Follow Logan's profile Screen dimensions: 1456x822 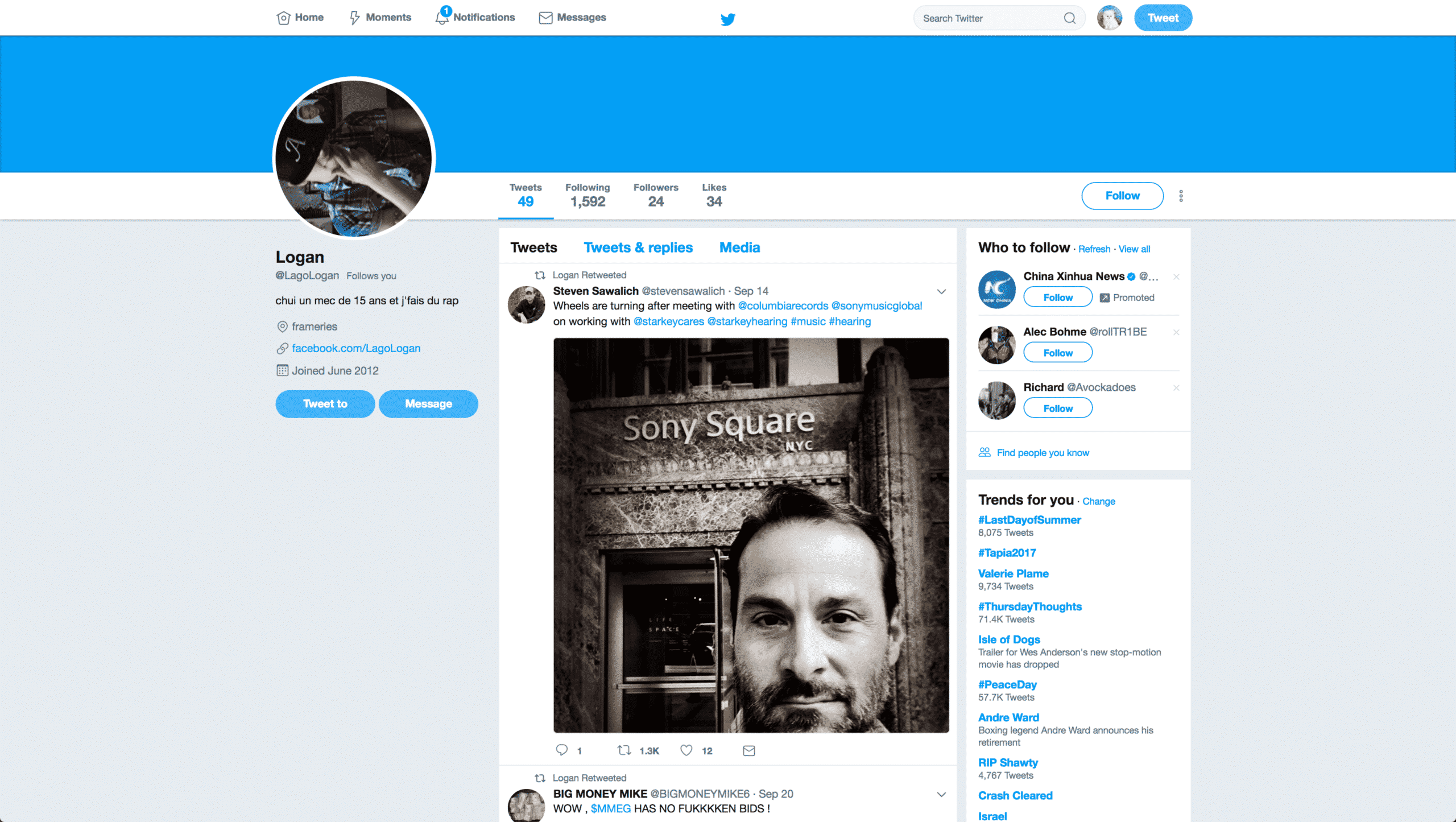point(1122,196)
